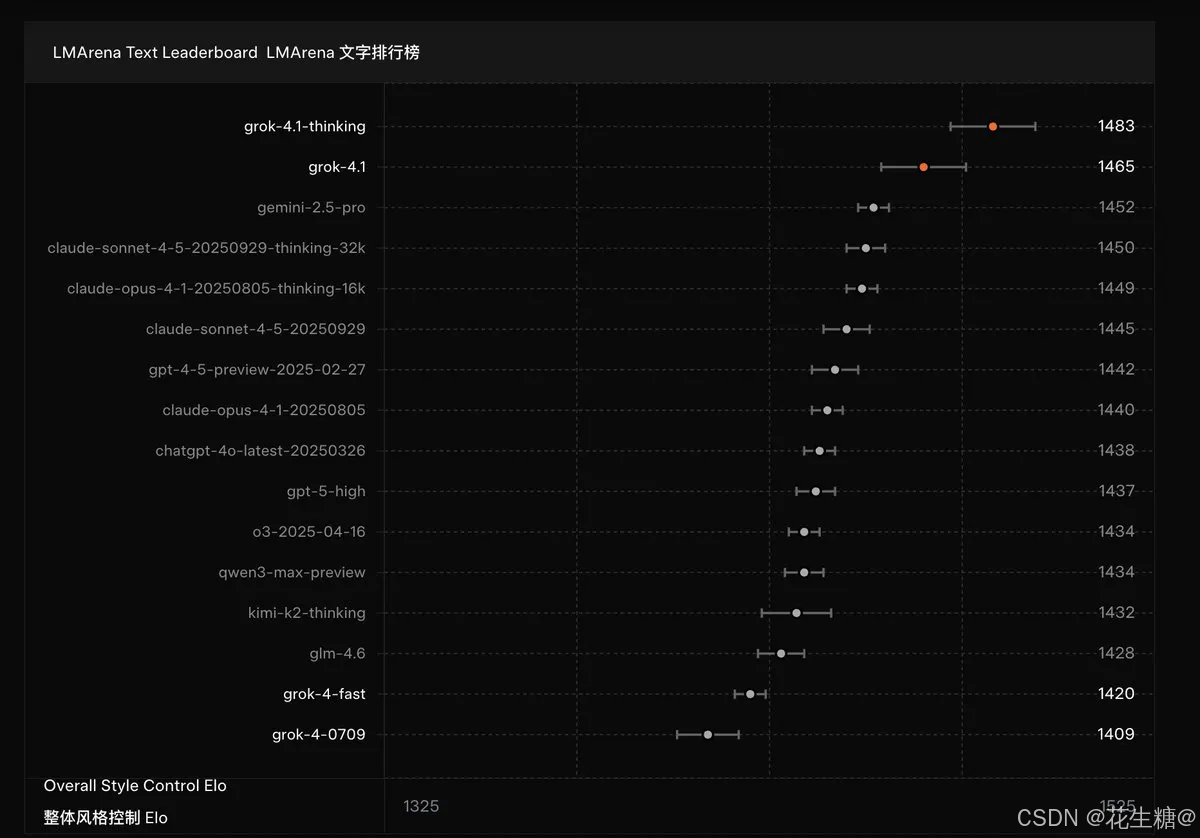This screenshot has height=838, width=1200.
Task: Select the claude-opus-4-1-20250805 label
Action: pos(264,410)
